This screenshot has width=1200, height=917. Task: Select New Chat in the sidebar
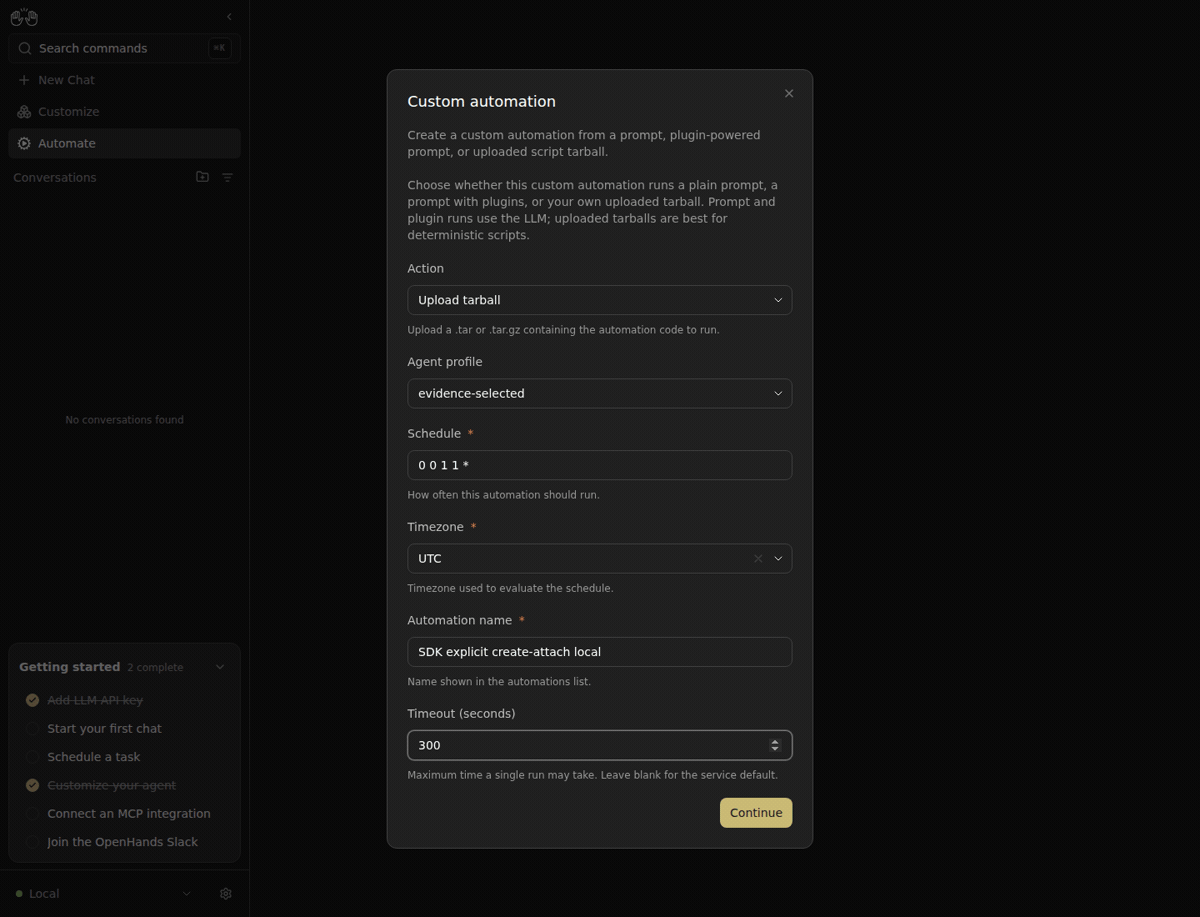[x=125, y=80]
